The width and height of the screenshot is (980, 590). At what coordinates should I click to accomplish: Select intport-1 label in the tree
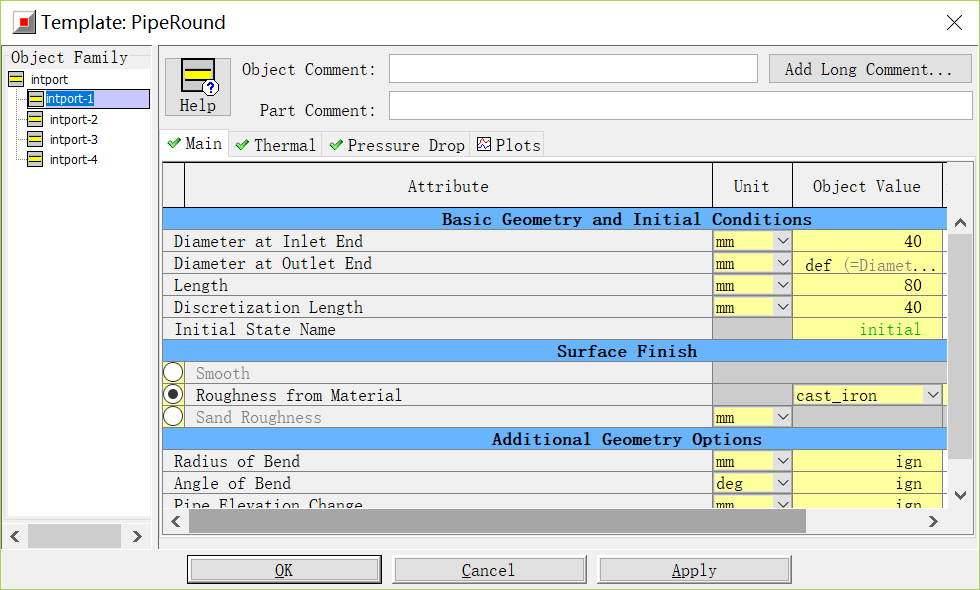[69, 99]
